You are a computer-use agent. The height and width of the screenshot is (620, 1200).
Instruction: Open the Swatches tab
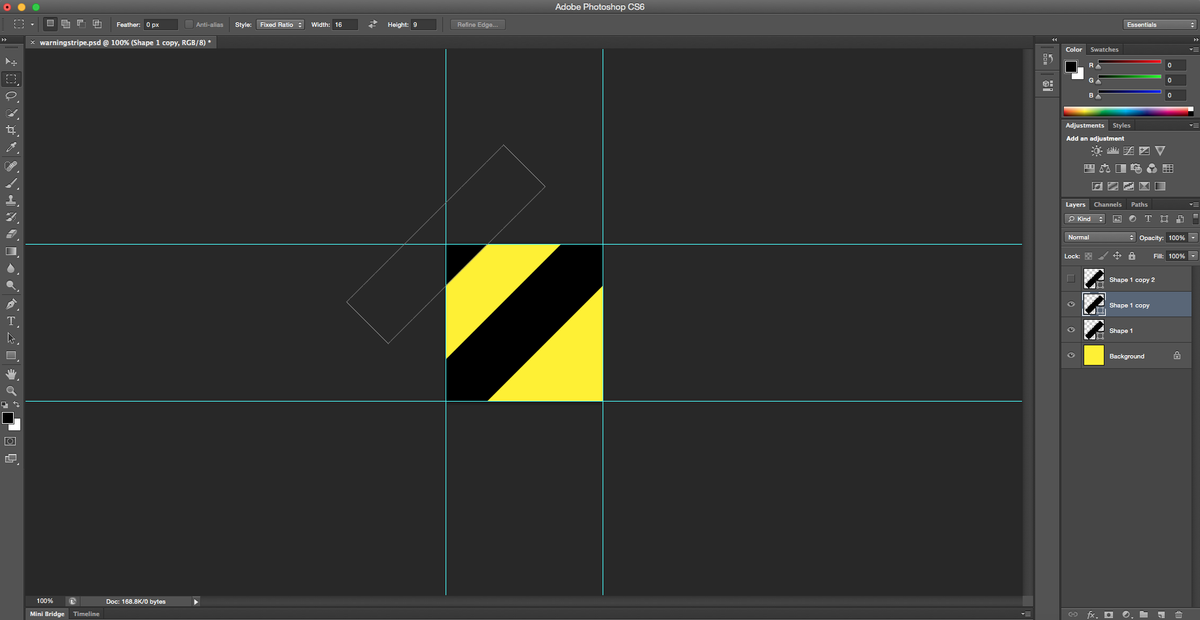(x=1104, y=49)
